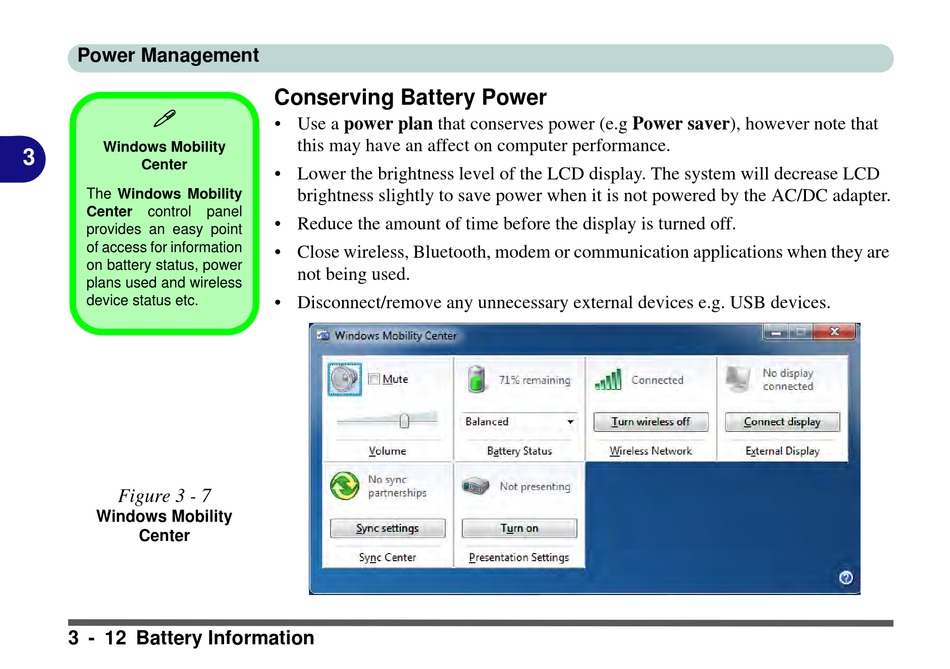Click the Windows Mobility Center title icon
Viewport: 950px width, 669px height.
click(323, 335)
